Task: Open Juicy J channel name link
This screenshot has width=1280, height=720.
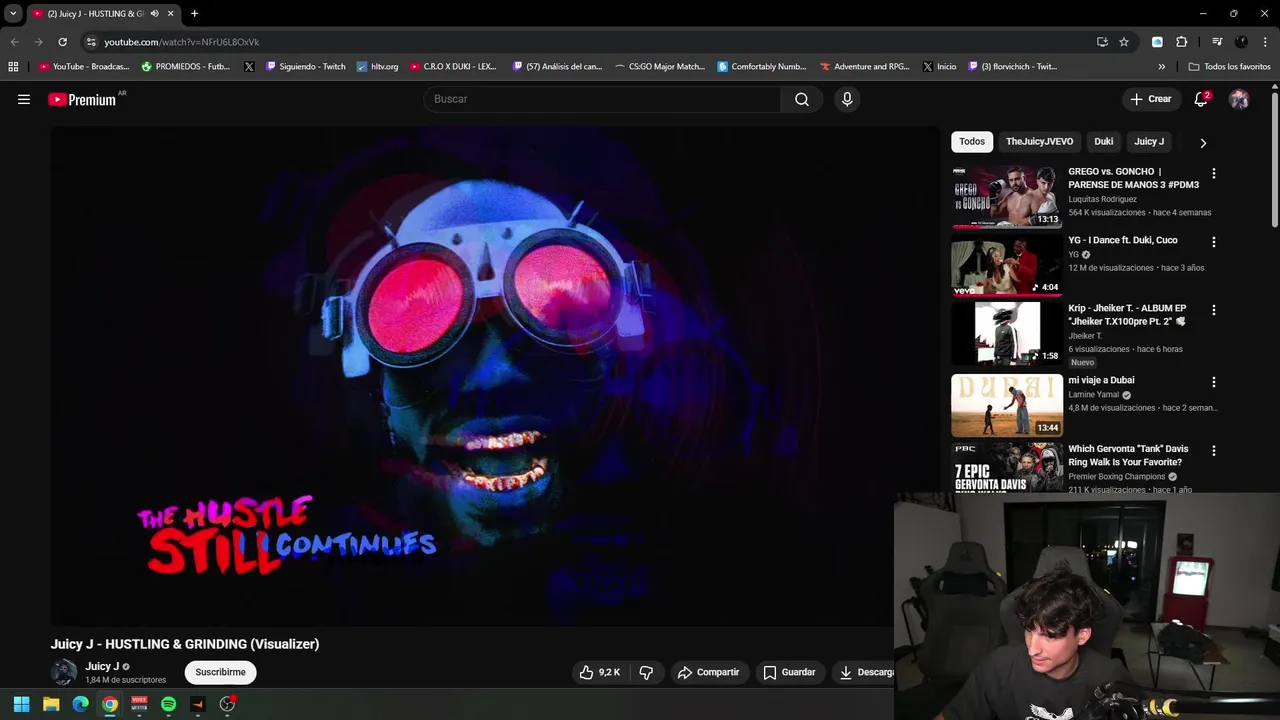Action: coord(102,666)
